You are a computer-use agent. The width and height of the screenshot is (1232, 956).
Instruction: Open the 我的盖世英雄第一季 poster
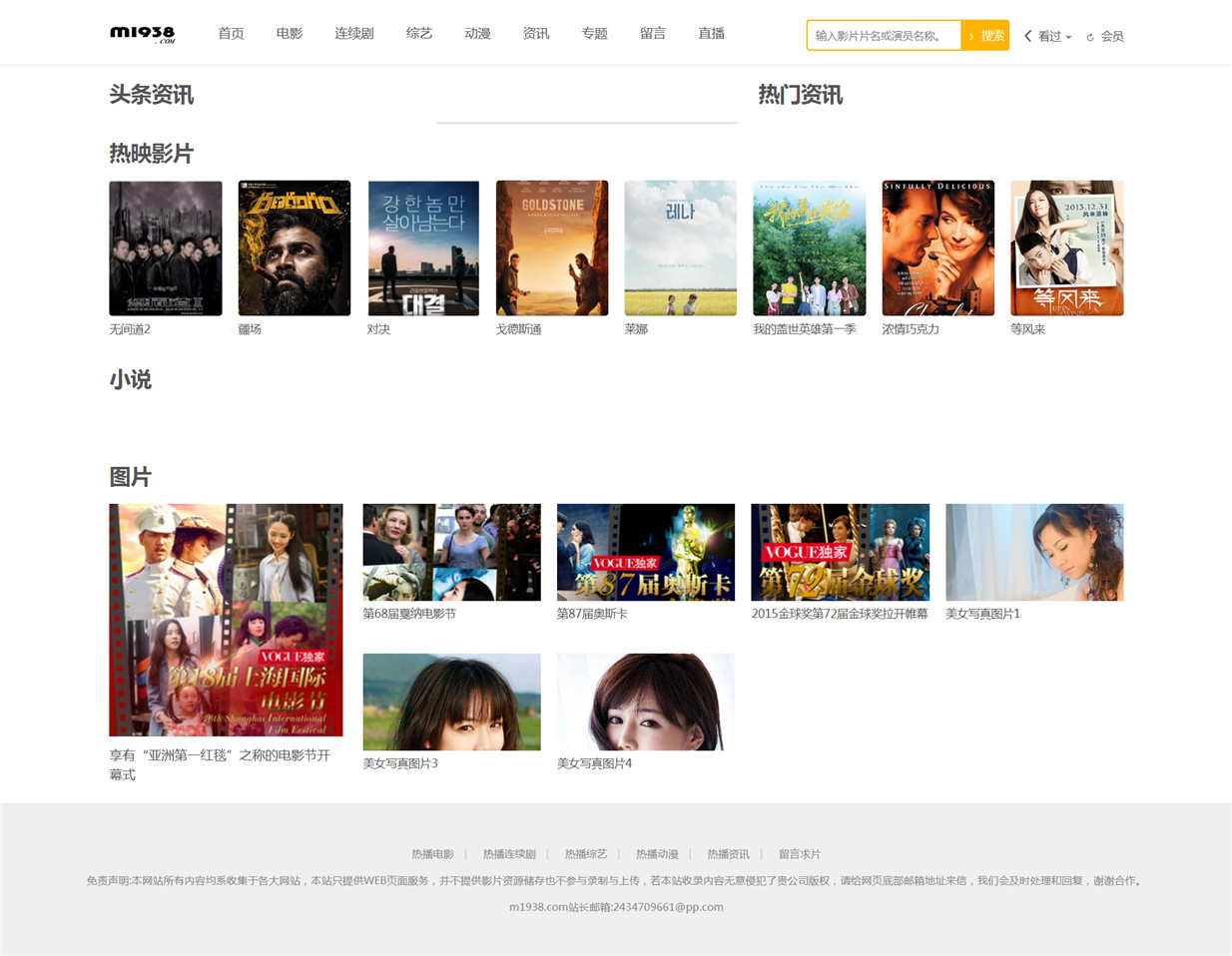tap(810, 248)
